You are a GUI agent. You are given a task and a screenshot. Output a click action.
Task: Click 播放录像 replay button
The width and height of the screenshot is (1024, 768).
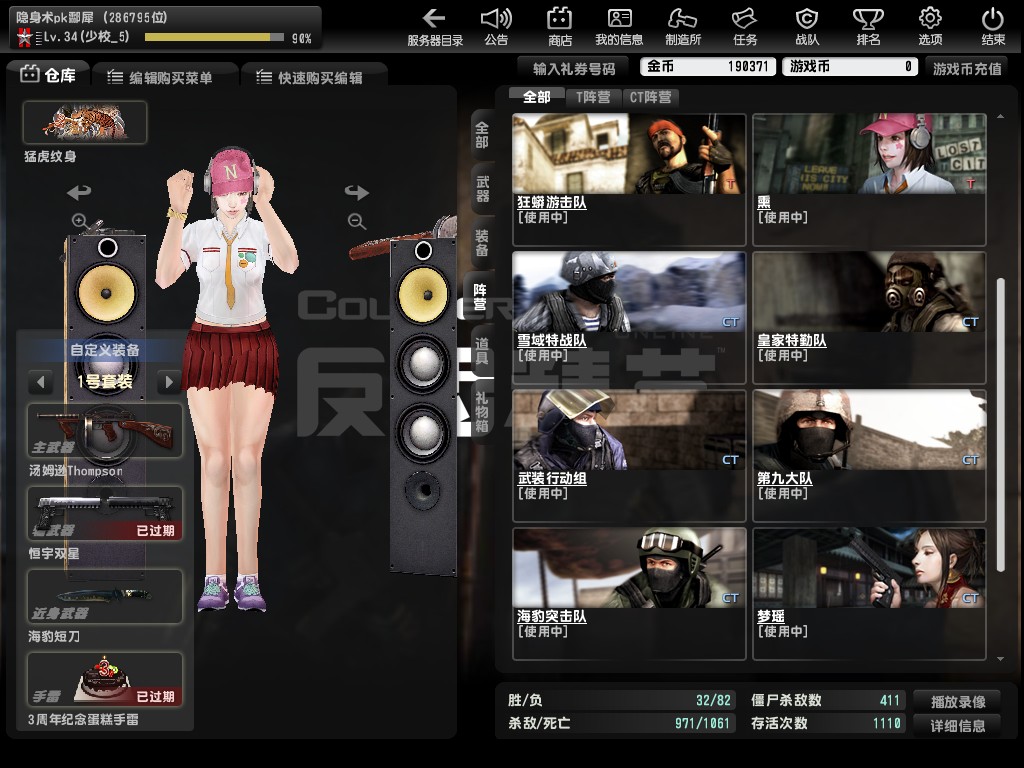[958, 701]
